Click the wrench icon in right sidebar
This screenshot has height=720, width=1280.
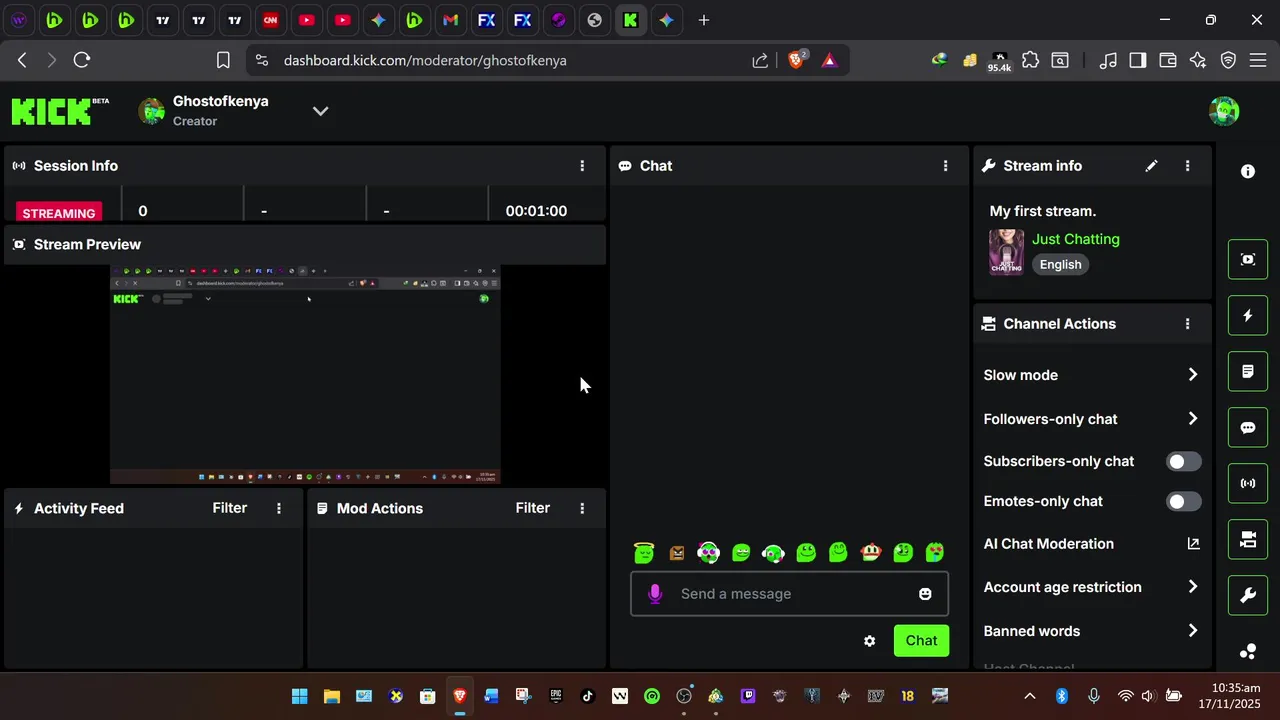pyautogui.click(x=1248, y=595)
